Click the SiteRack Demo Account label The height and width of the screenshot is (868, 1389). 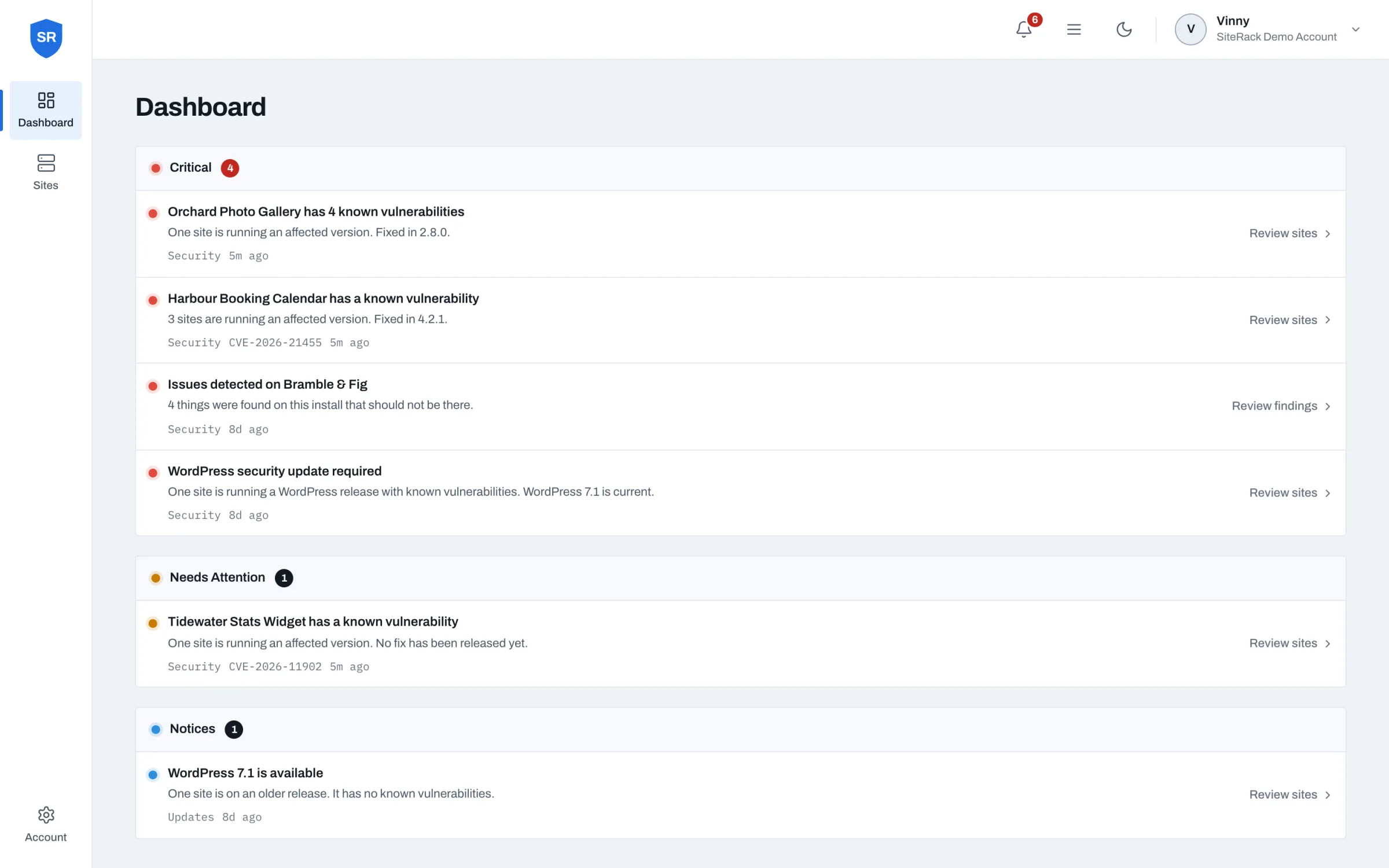tap(1276, 37)
